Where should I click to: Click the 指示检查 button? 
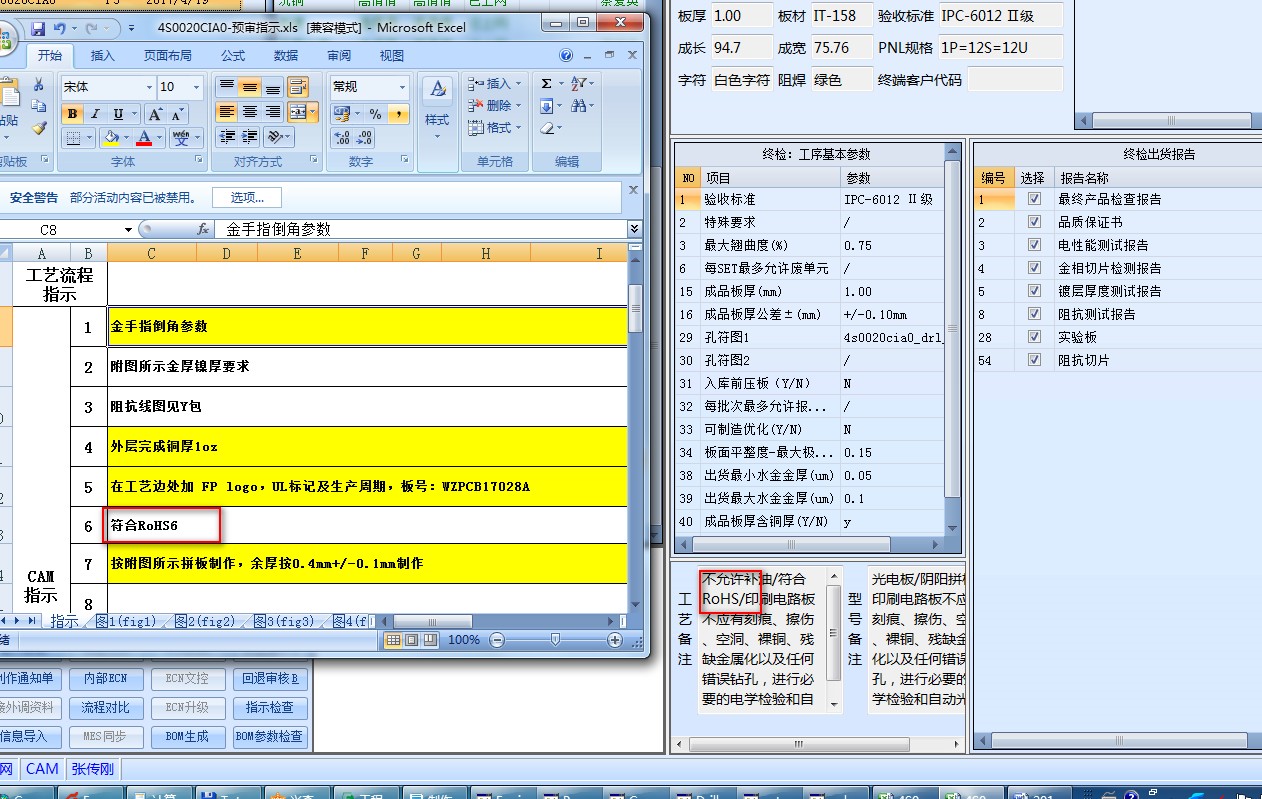[270, 708]
